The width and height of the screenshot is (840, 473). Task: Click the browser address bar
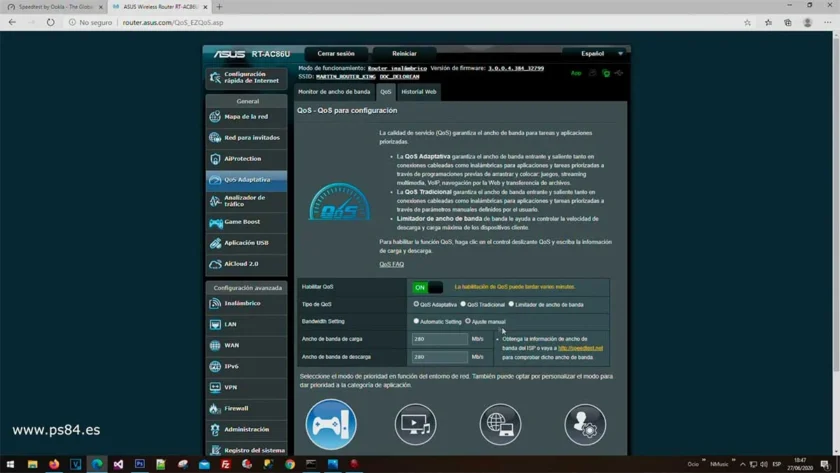pyautogui.click(x=402, y=22)
